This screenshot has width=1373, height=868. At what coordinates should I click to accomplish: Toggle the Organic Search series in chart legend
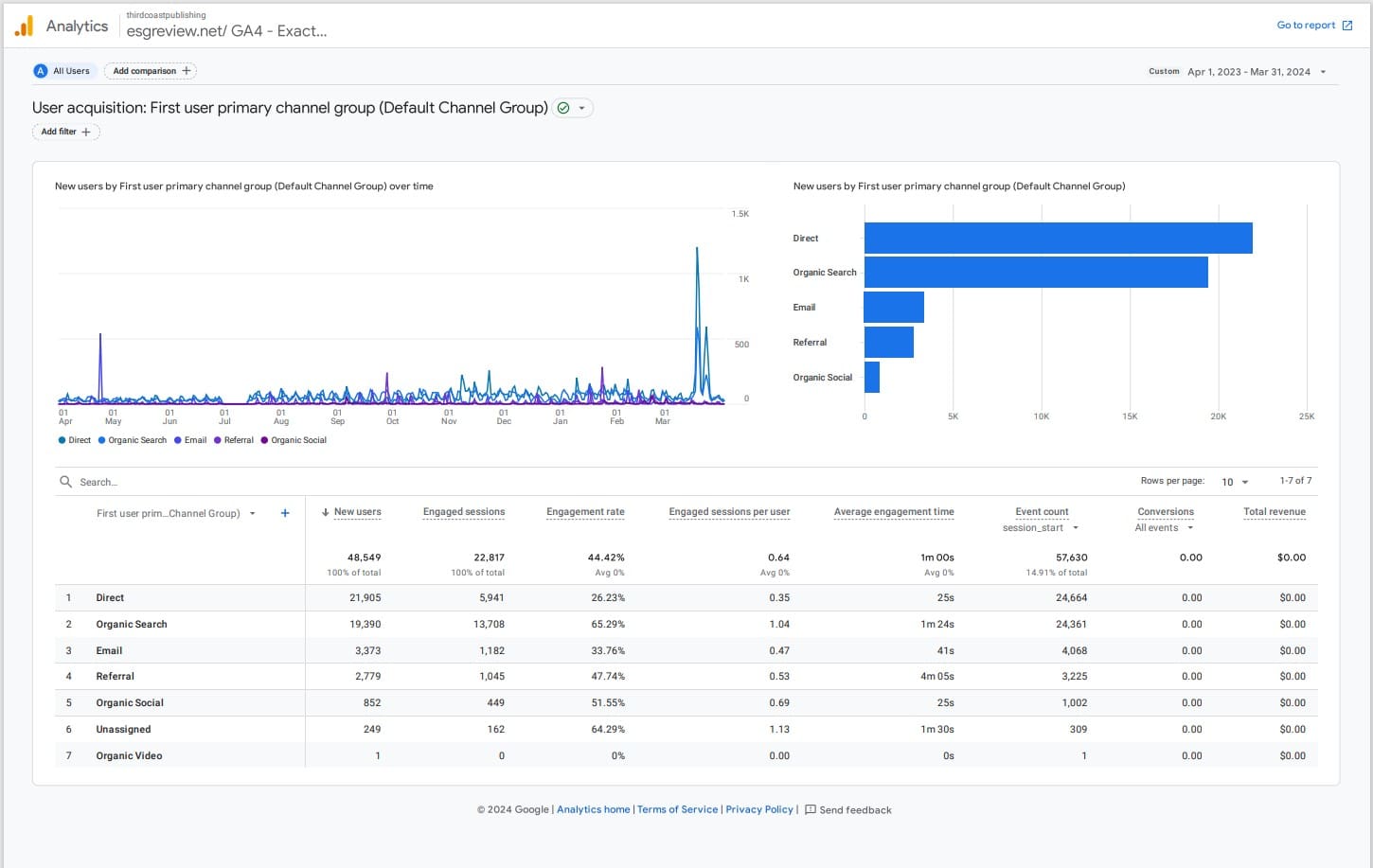[x=133, y=440]
